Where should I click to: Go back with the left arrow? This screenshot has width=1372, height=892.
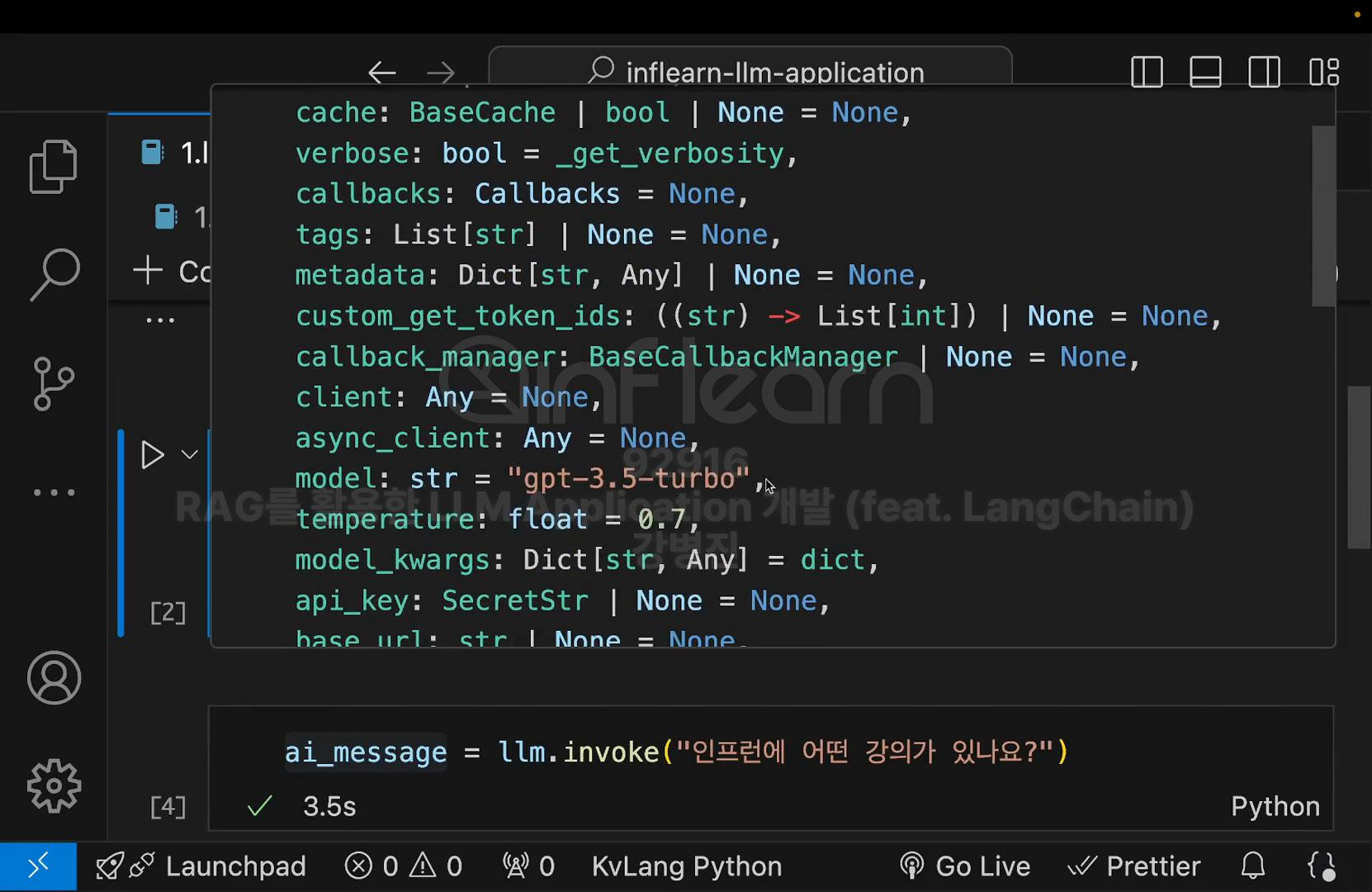[x=382, y=73]
